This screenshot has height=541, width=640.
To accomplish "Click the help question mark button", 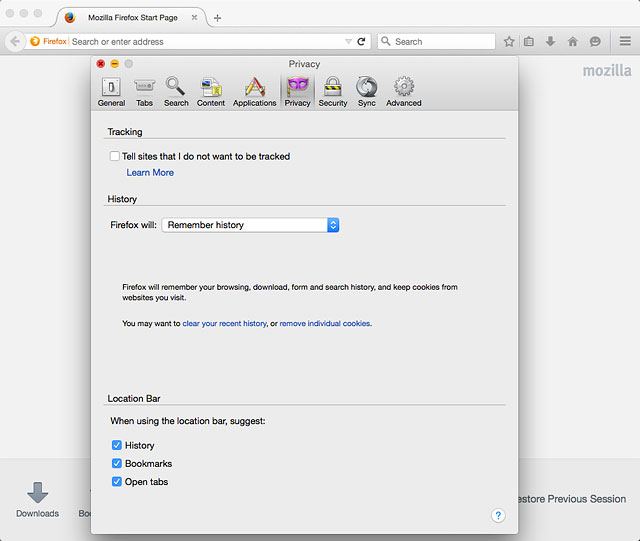I will 498,515.
